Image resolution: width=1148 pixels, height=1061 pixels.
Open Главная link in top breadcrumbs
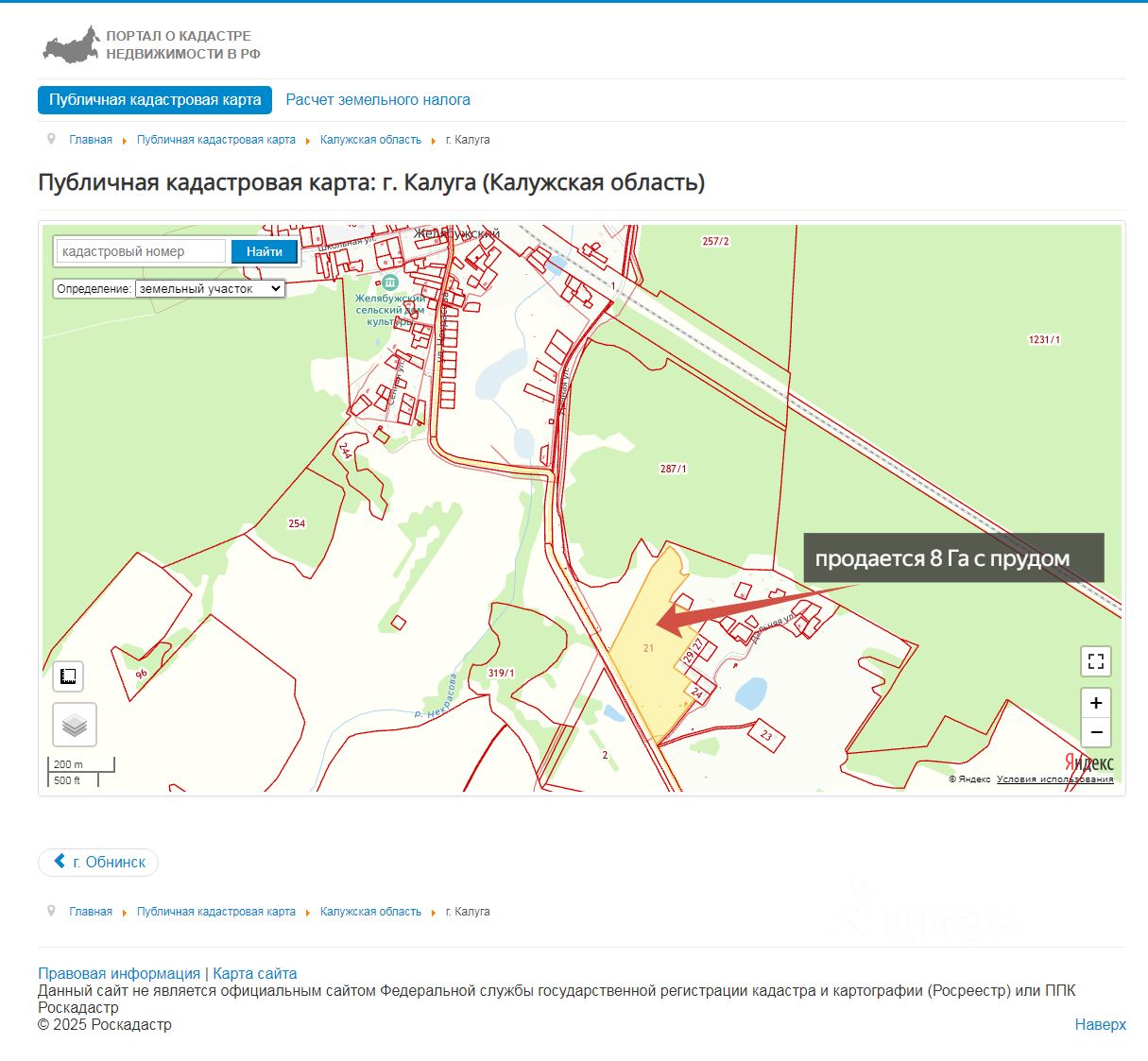point(91,140)
